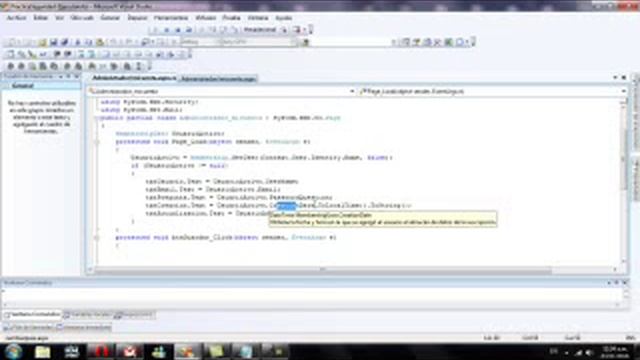This screenshot has width=640, height=360.
Task: Select the first bottom window tab
Action: tap(33, 315)
